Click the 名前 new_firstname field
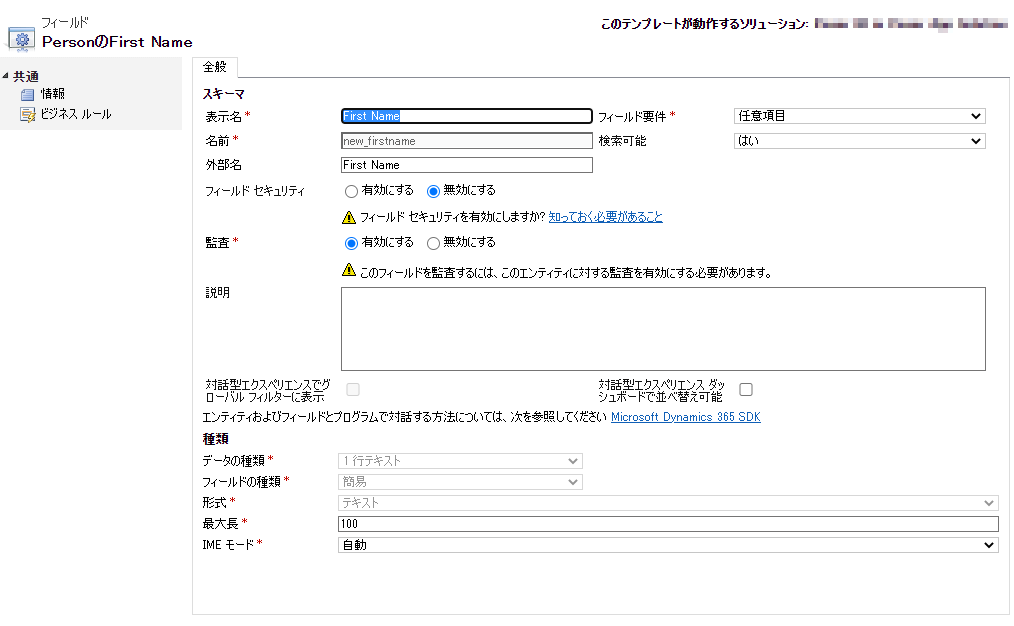Screen dimensions: 1014x626 click(467, 141)
